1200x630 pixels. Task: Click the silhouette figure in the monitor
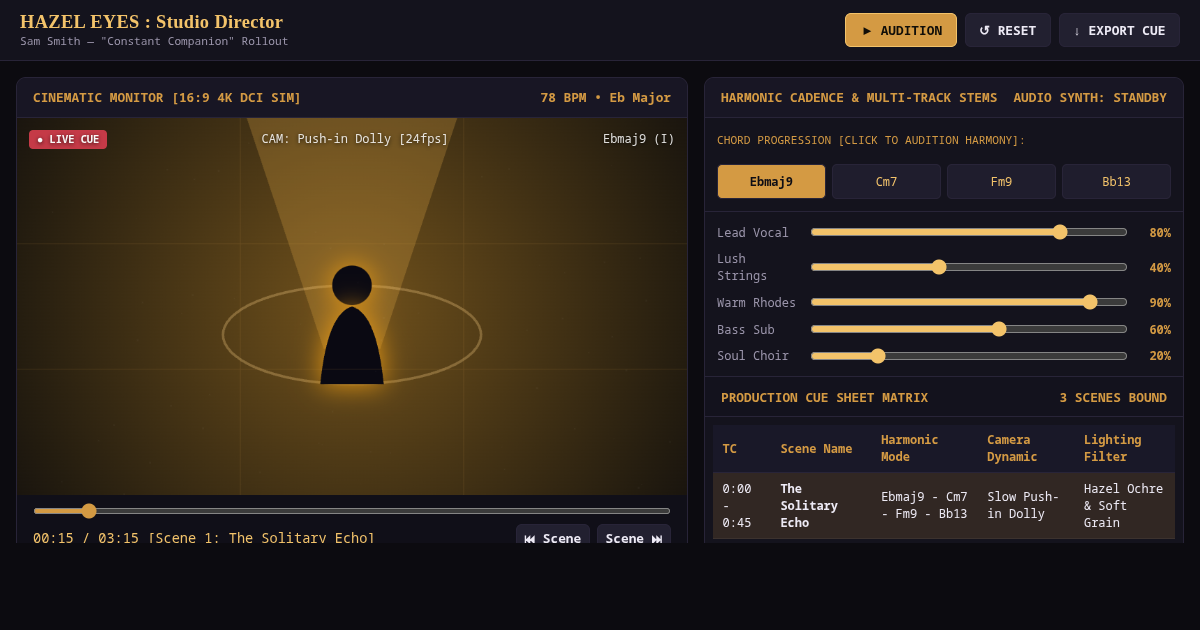[x=352, y=325]
